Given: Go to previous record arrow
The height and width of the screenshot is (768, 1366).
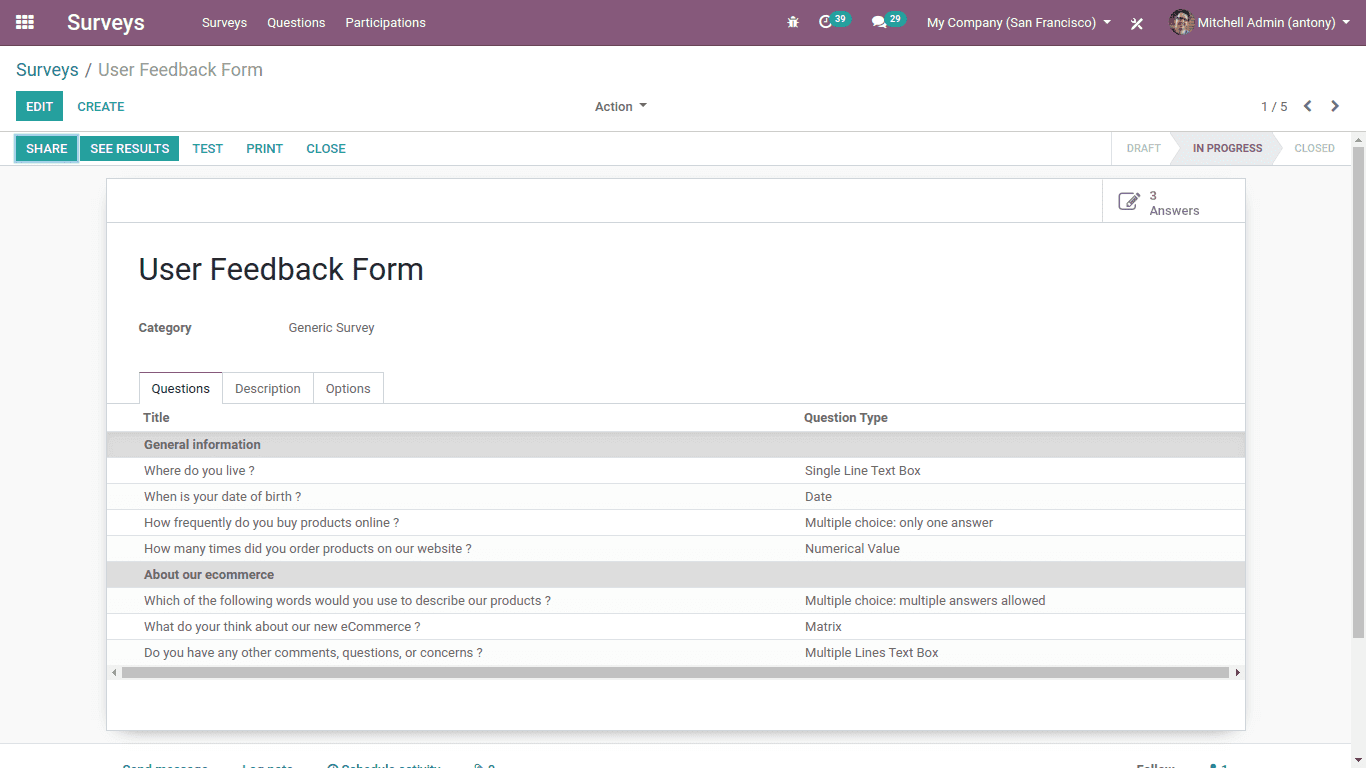Looking at the screenshot, I should click(1307, 106).
